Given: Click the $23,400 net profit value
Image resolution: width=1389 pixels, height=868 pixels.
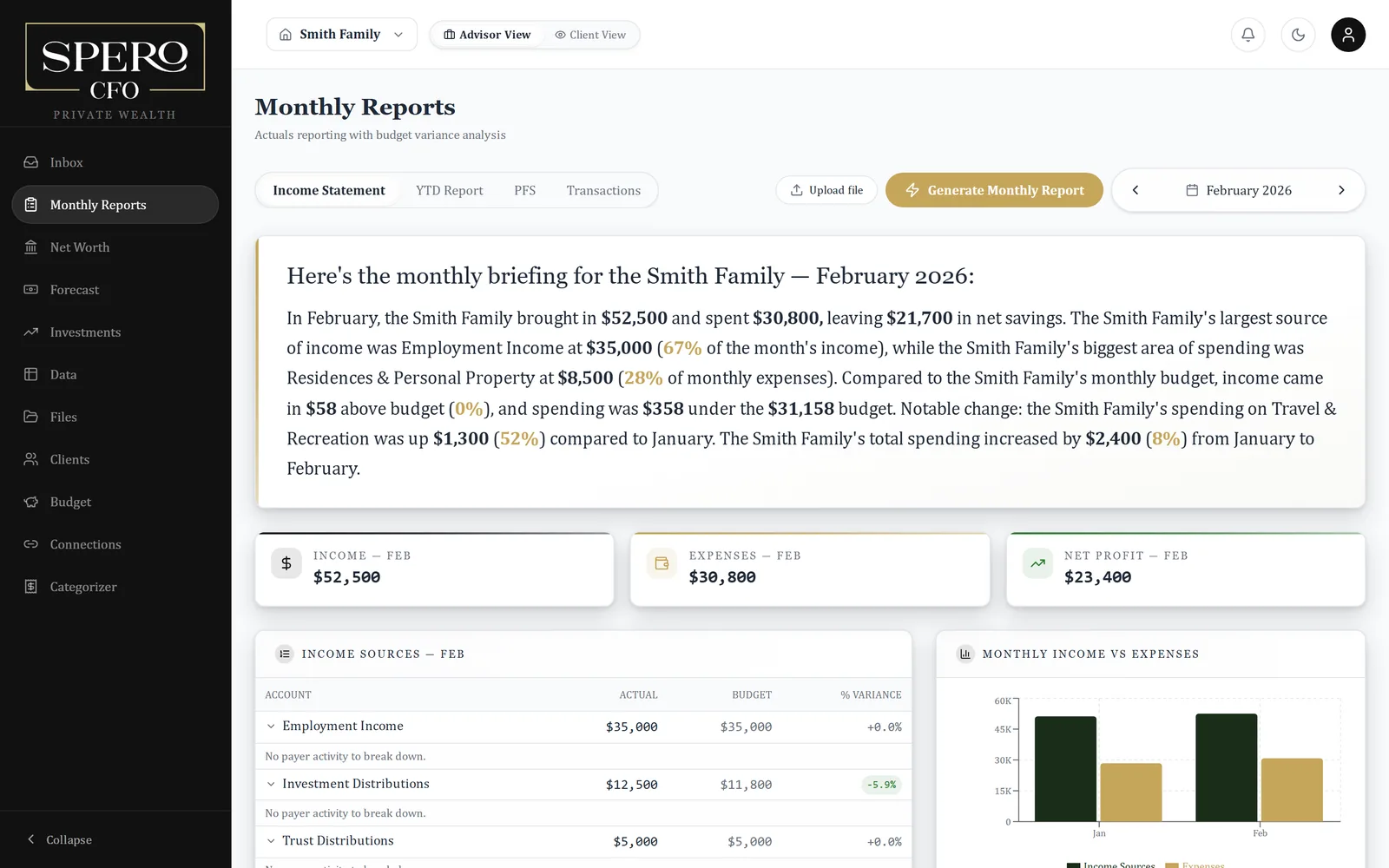Looking at the screenshot, I should 1097,577.
